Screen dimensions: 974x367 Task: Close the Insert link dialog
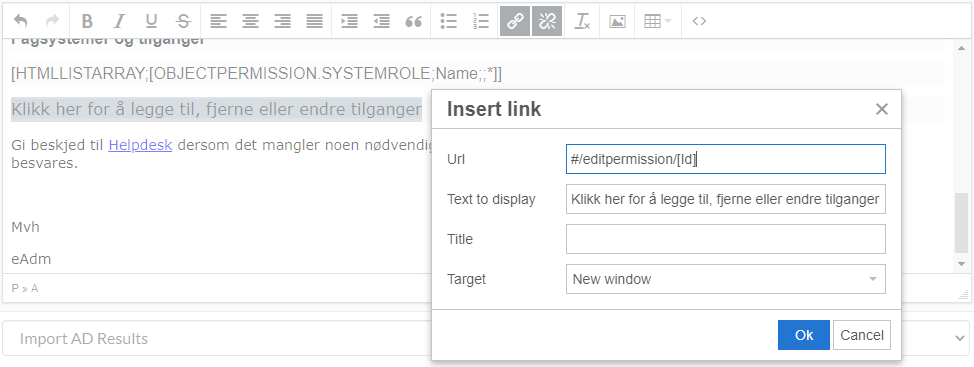(881, 110)
